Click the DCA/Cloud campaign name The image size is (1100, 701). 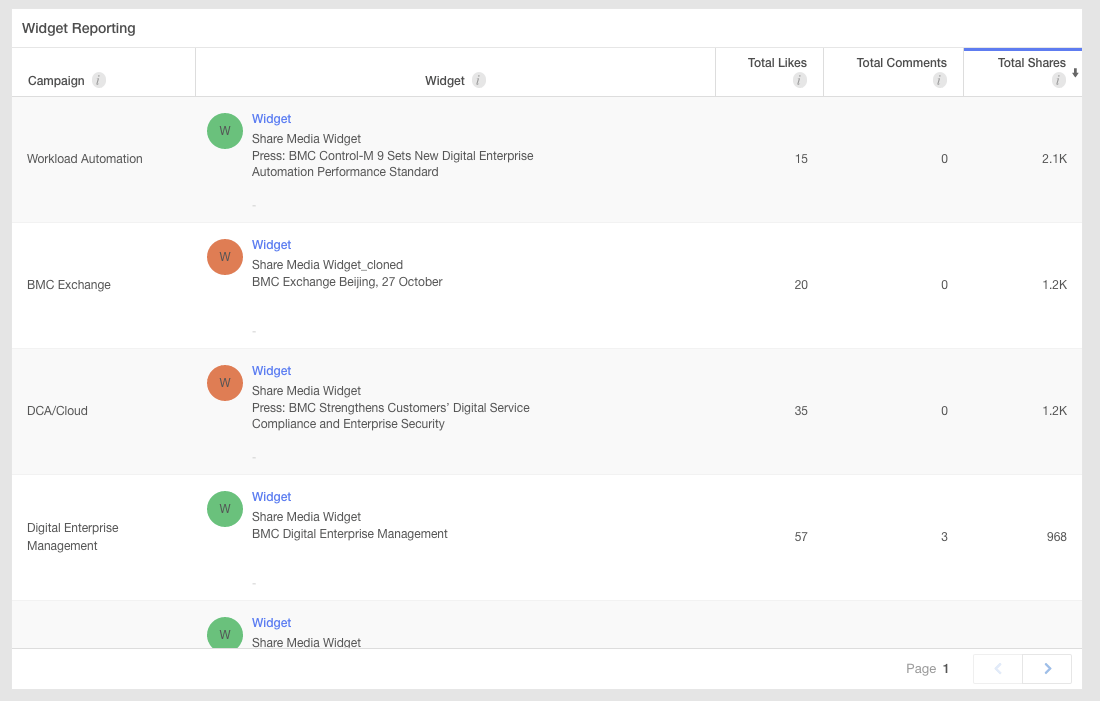click(x=57, y=410)
